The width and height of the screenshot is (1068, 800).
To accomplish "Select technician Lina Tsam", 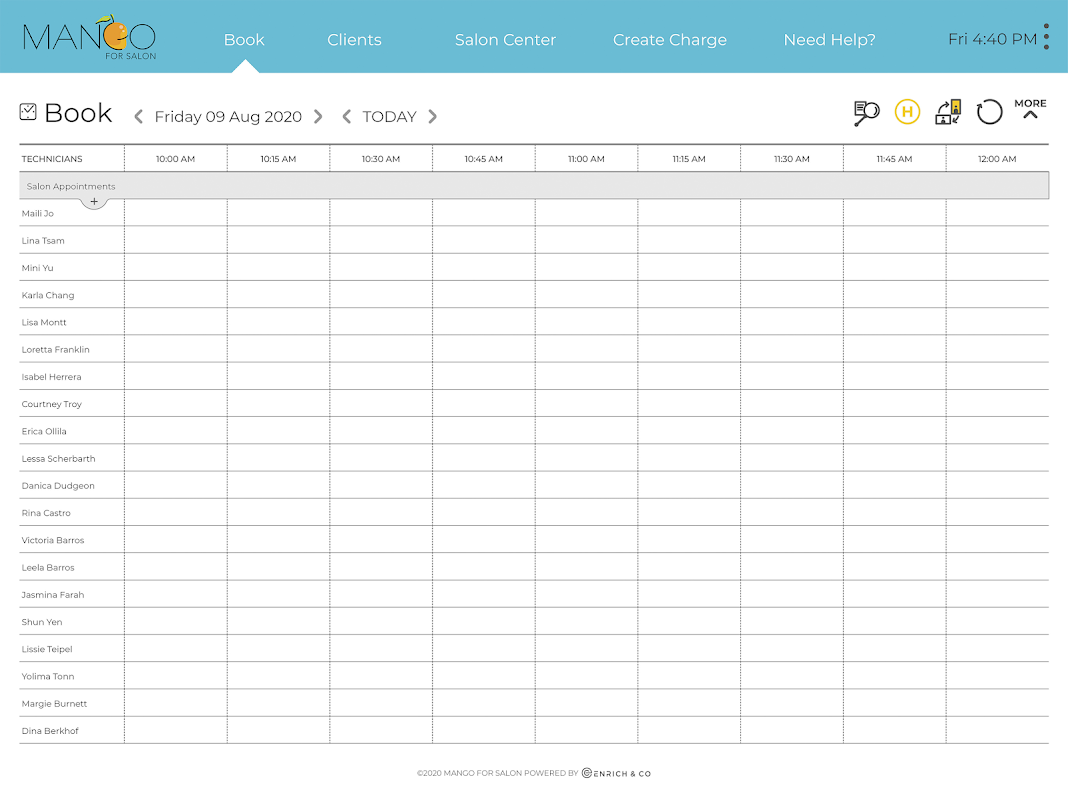I will coord(43,240).
